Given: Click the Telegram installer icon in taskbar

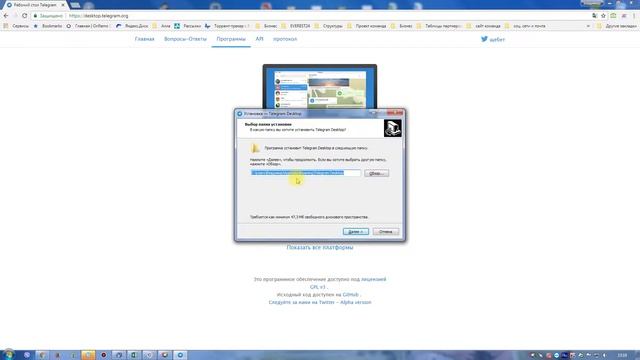Looking at the screenshot, I should coord(180,355).
